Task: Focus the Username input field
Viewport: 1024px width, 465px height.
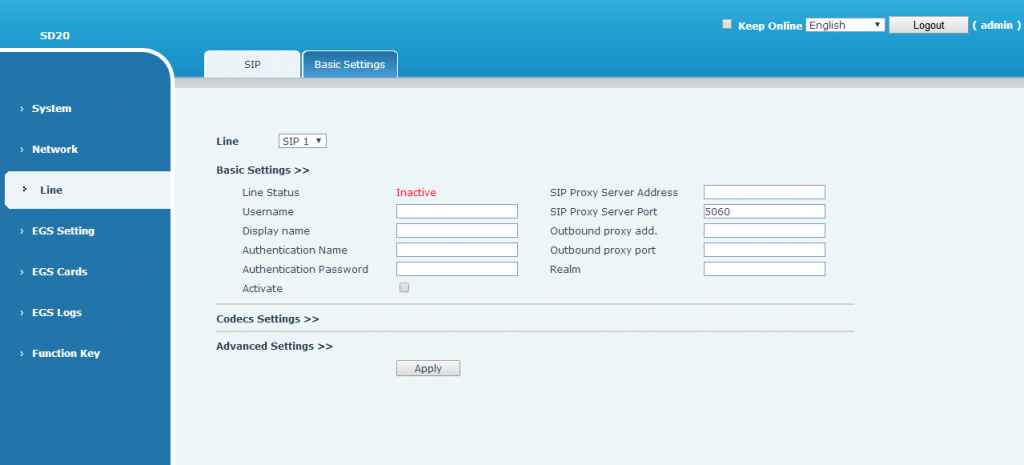Action: tap(457, 211)
